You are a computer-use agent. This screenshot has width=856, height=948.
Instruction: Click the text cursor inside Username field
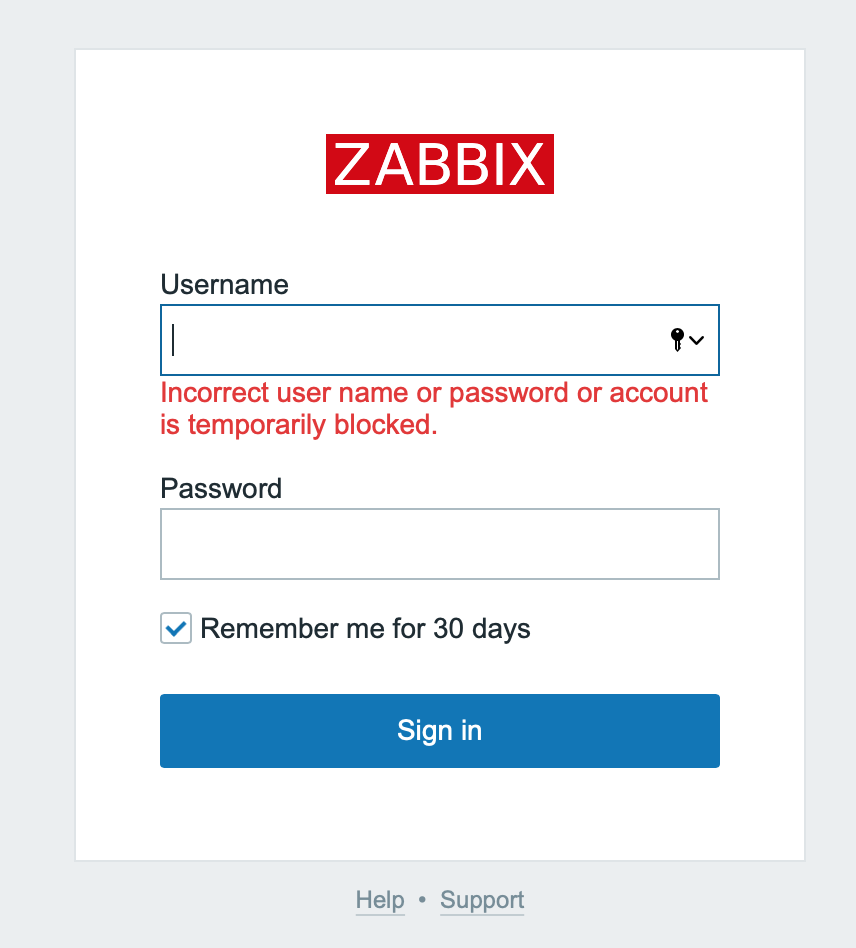coord(173,340)
